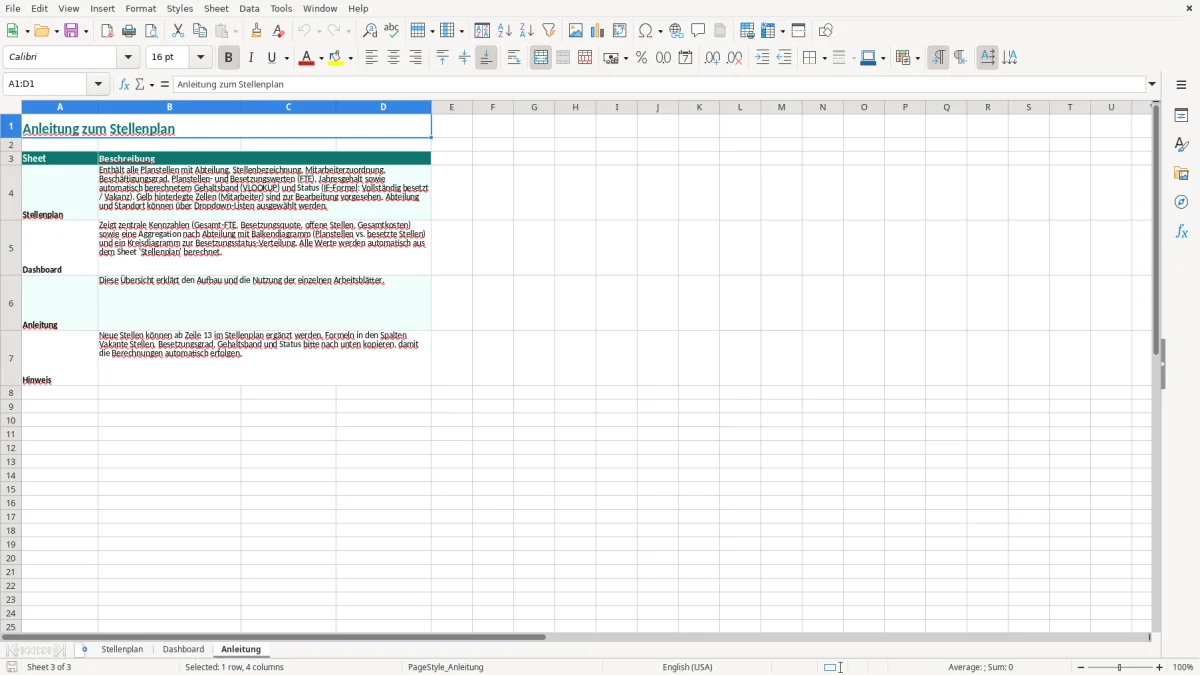Open the Data menu

tap(249, 8)
